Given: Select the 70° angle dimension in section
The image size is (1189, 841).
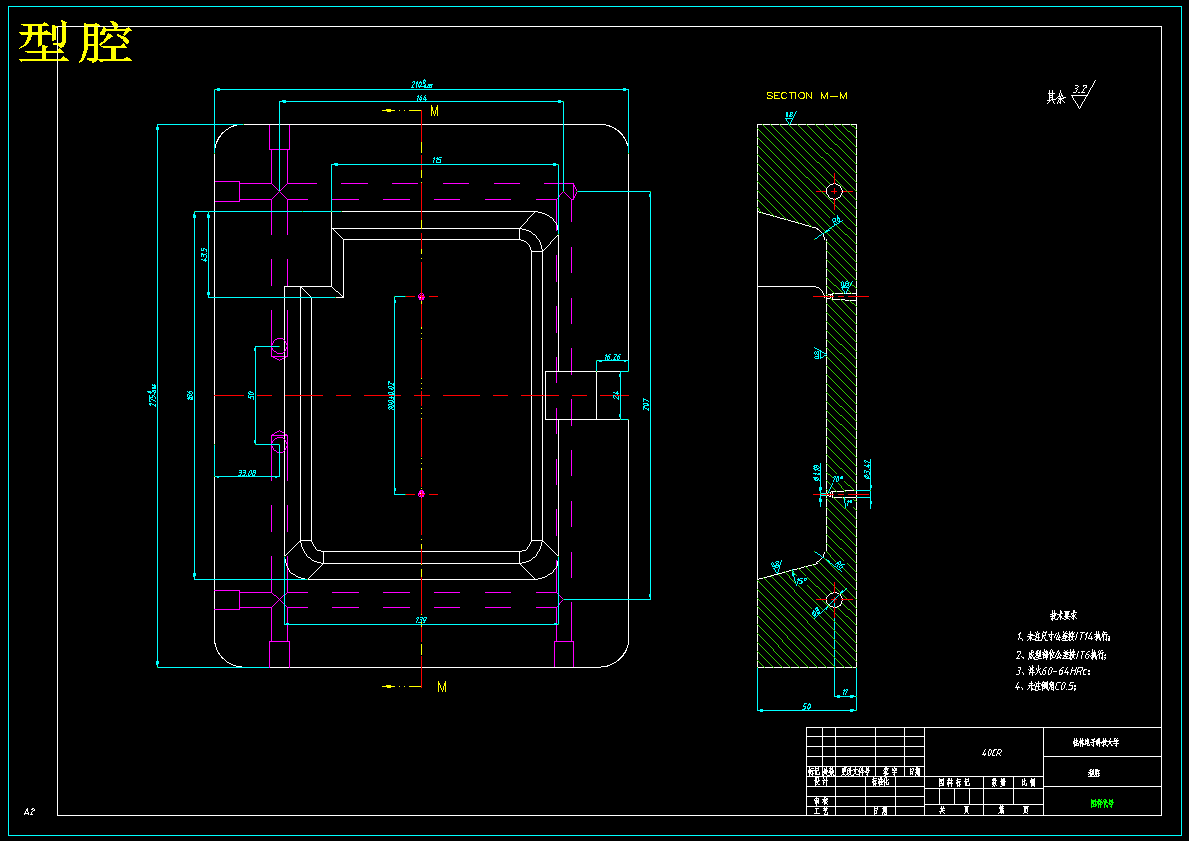Looking at the screenshot, I should tap(837, 479).
